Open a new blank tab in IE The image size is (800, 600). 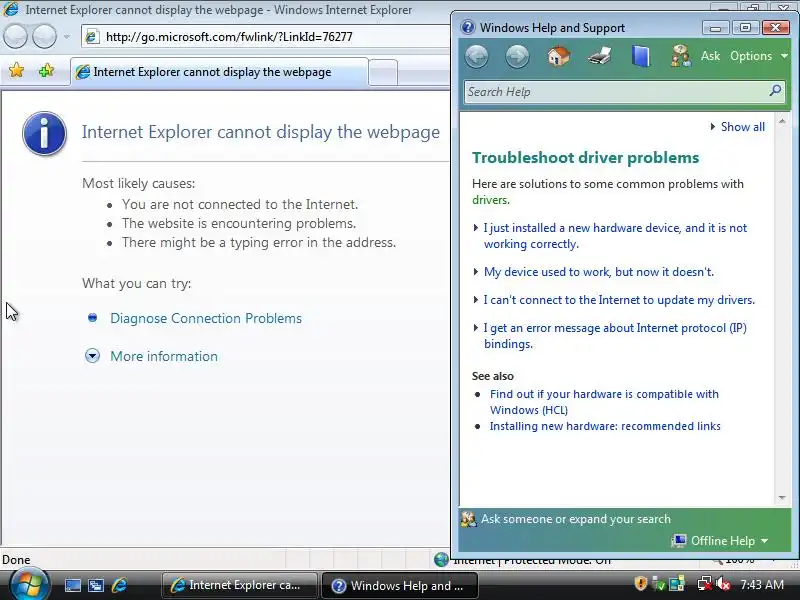click(383, 72)
